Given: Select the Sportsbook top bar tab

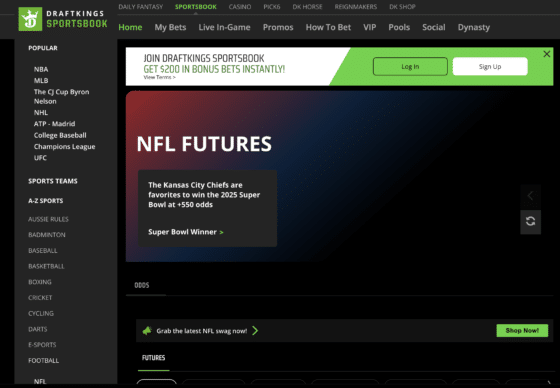Looking at the screenshot, I should (196, 7).
